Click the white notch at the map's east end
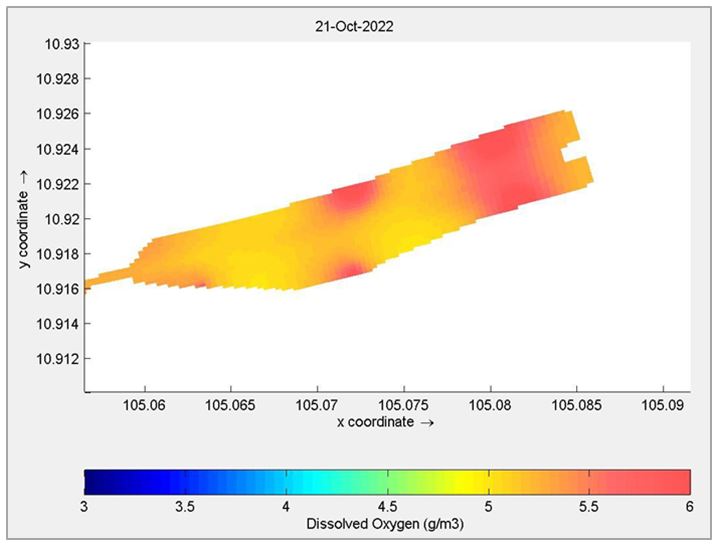 pyautogui.click(x=573, y=154)
